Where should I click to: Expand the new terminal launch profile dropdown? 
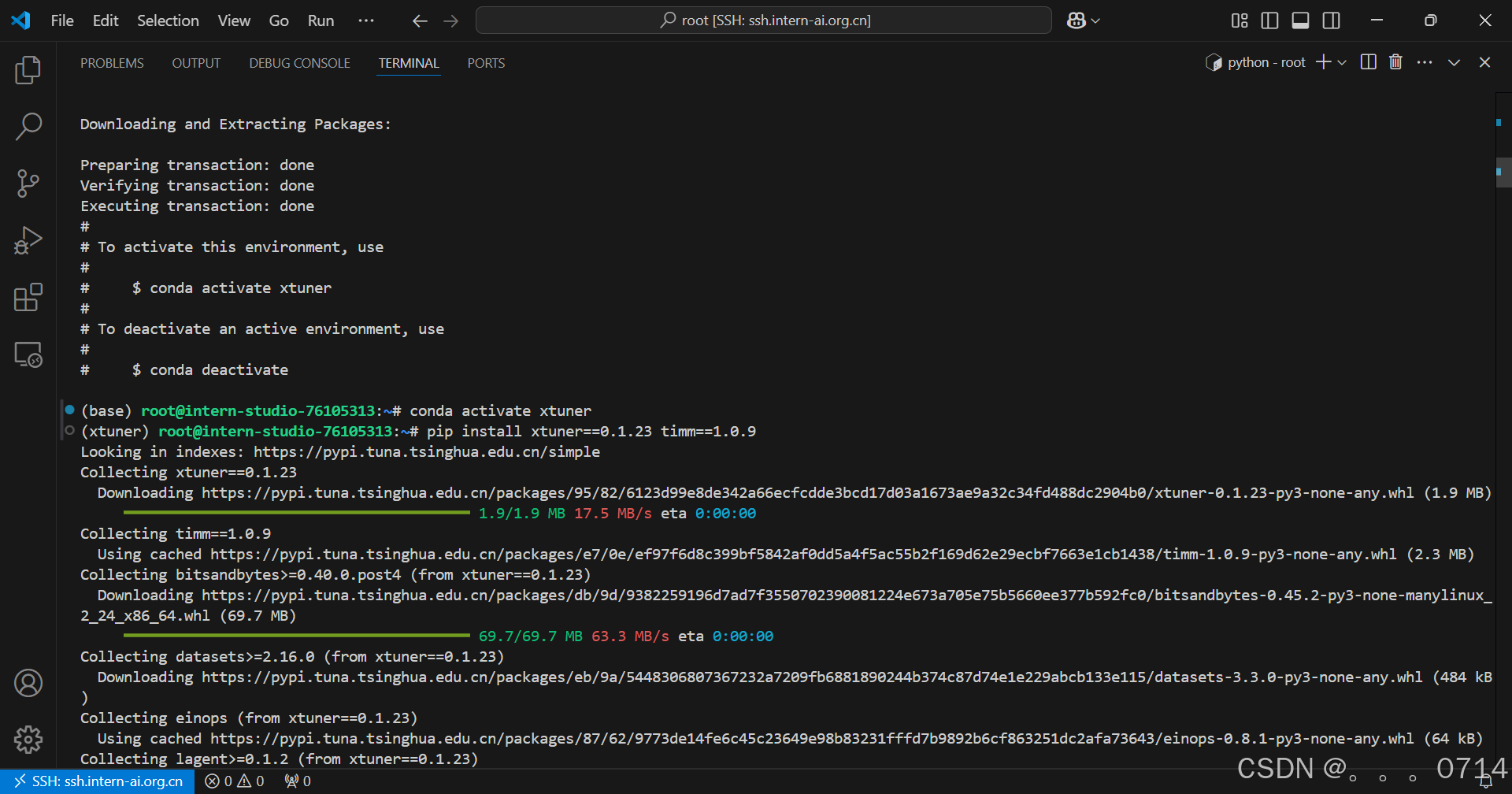(1342, 62)
